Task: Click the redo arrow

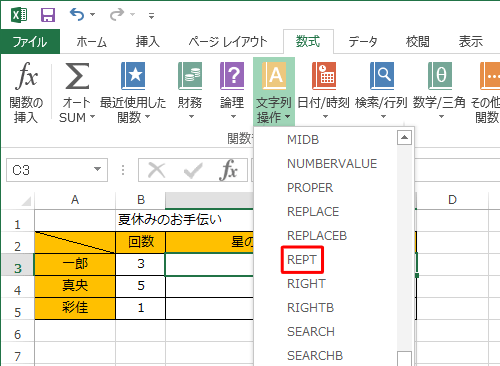Action: pos(117,15)
